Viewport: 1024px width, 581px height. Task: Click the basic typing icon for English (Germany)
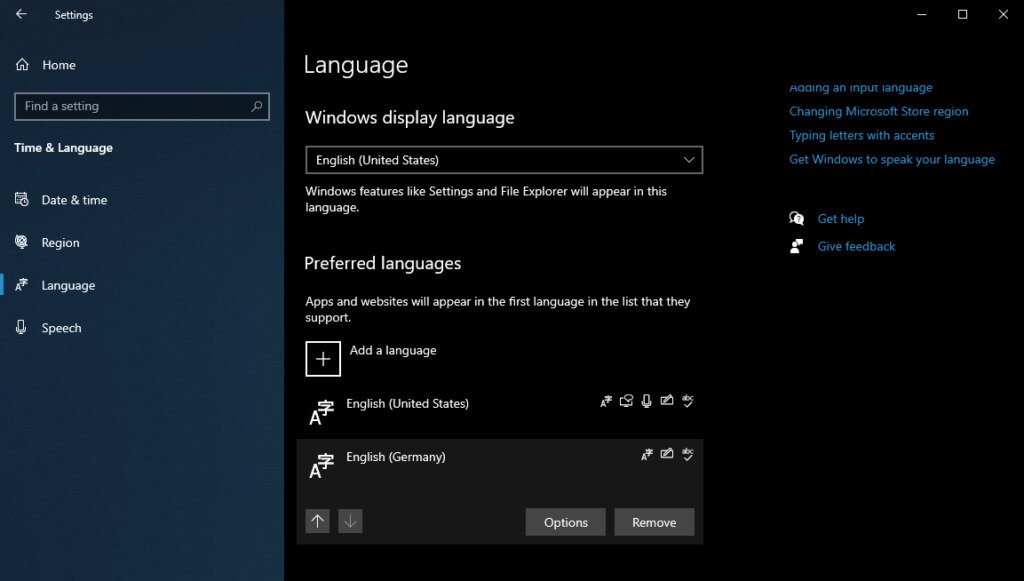[687, 454]
